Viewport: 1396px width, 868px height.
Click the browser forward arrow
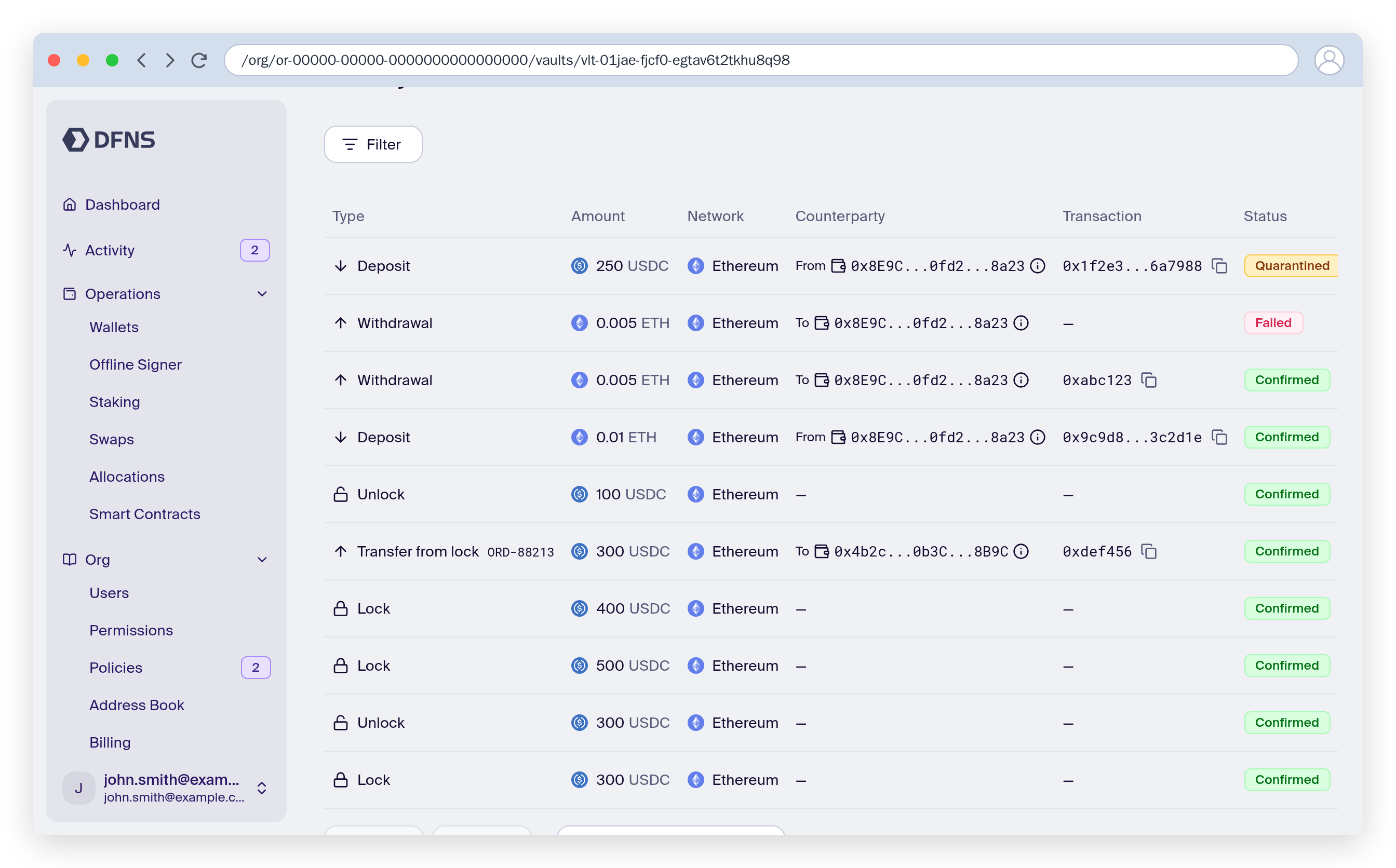[x=170, y=60]
